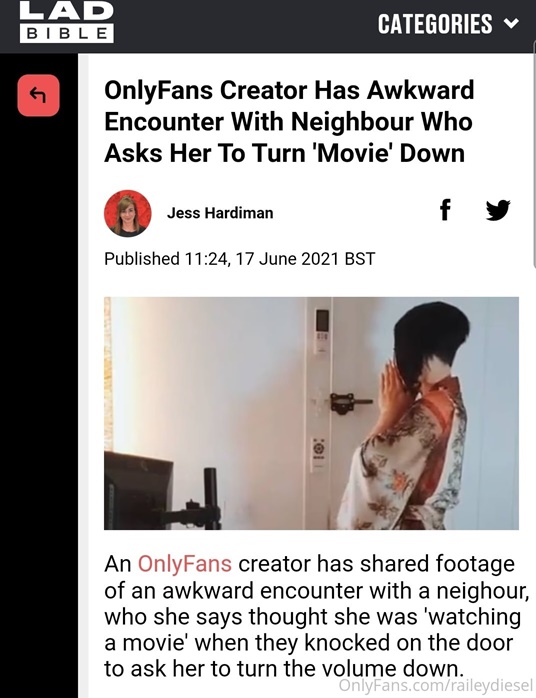The height and width of the screenshot is (698, 536).
Task: Click the headline about the awkward neighbour encounter
Action: click(x=289, y=122)
